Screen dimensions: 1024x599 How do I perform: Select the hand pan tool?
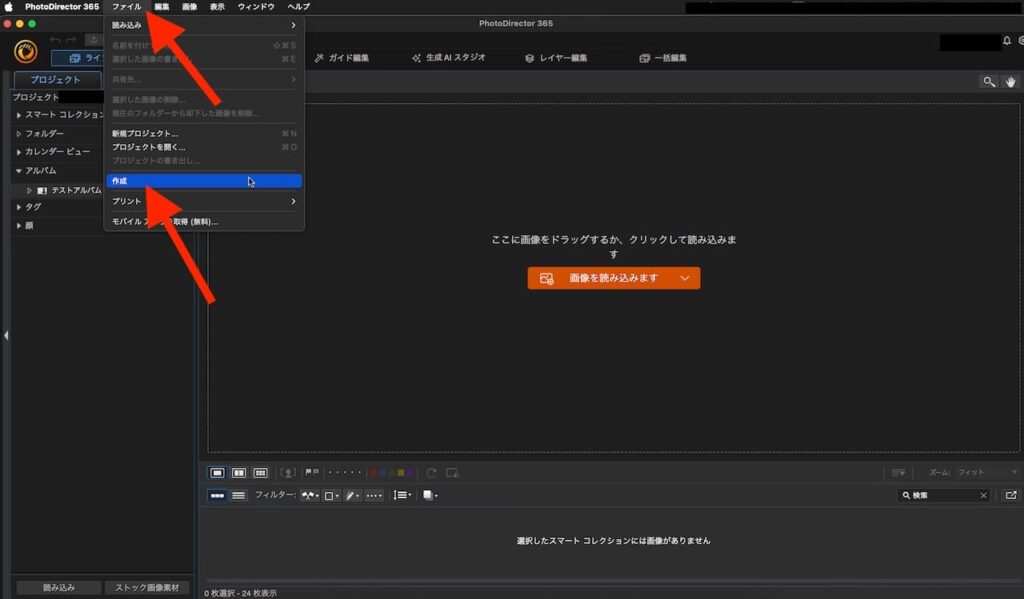click(x=1010, y=82)
